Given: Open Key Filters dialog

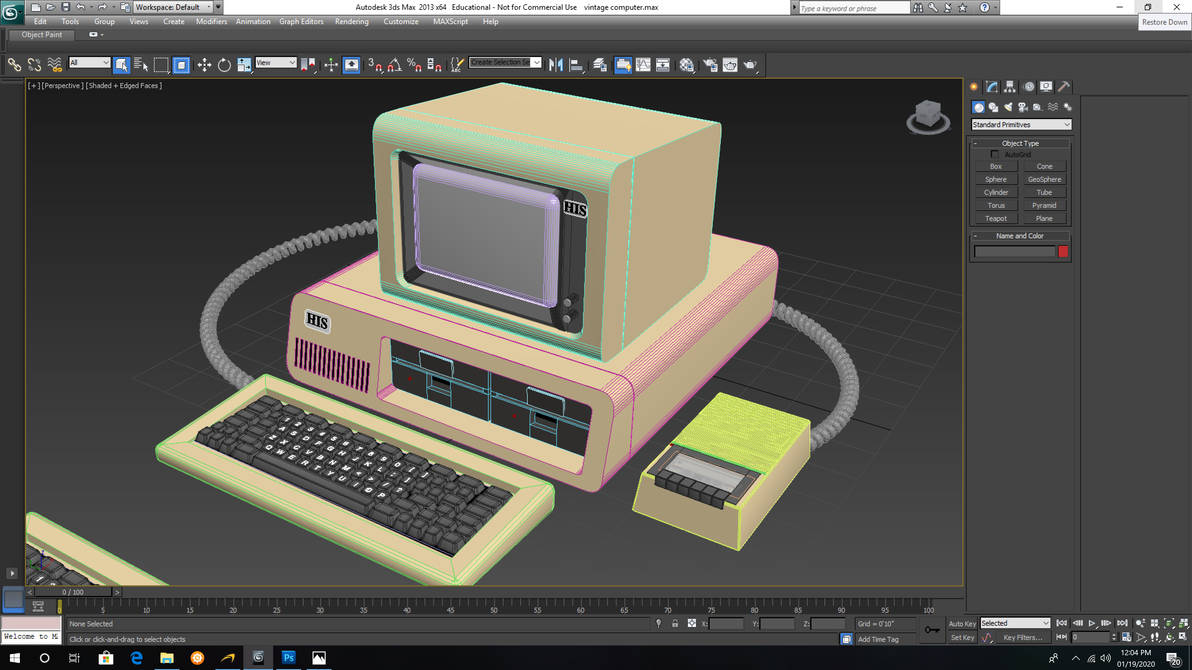Looking at the screenshot, I should click(x=1022, y=638).
